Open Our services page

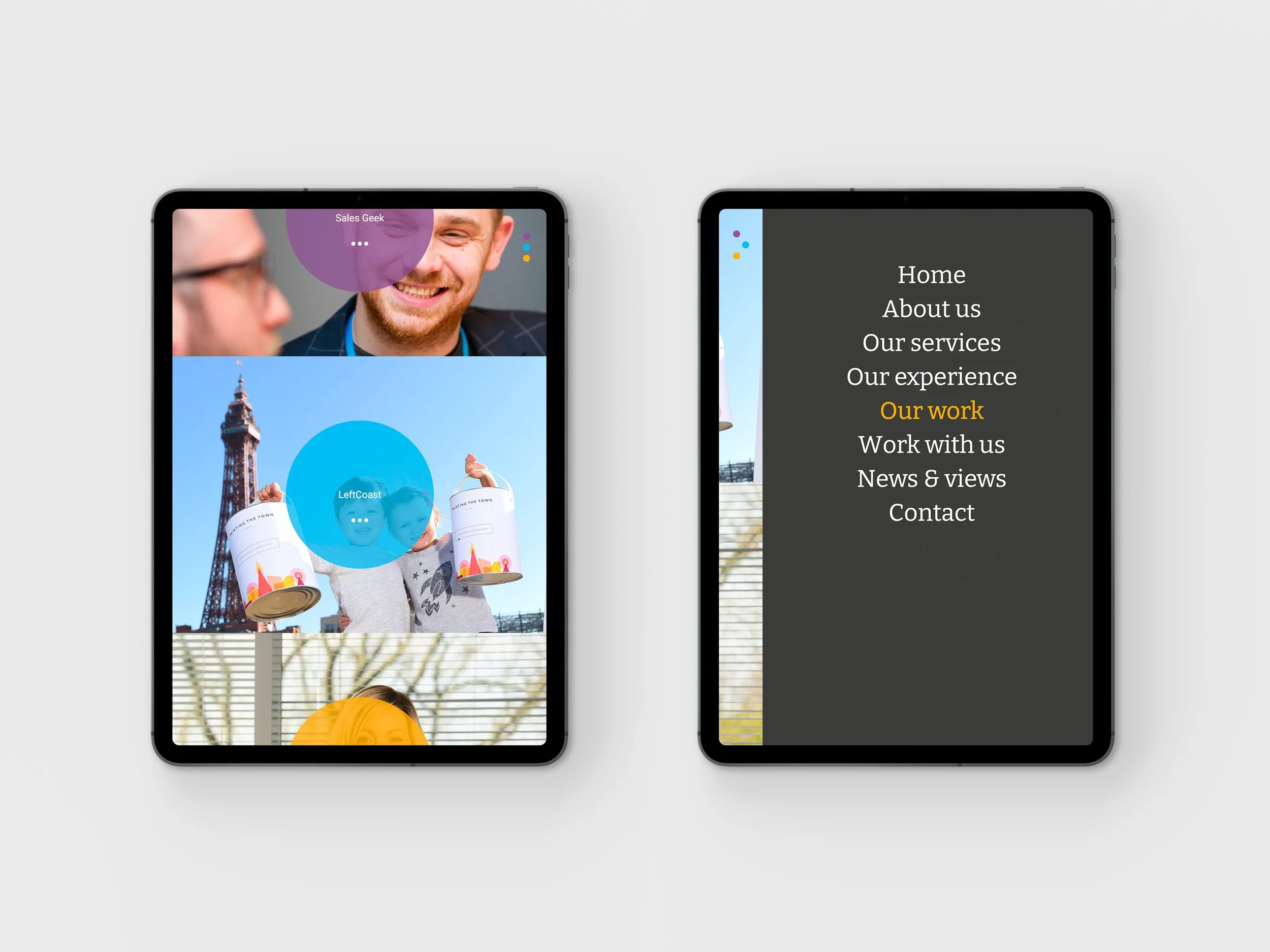[x=931, y=343]
